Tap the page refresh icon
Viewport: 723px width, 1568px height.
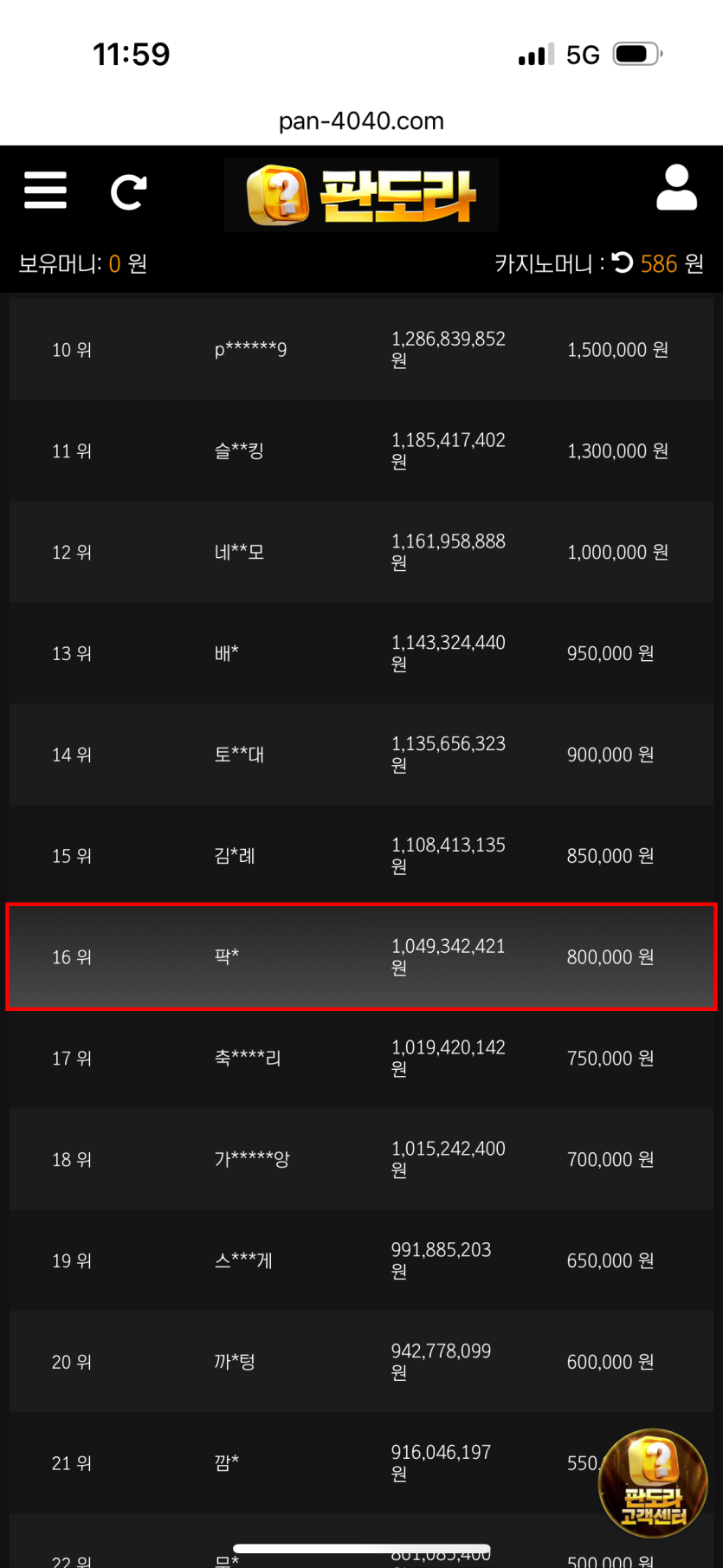tap(128, 192)
